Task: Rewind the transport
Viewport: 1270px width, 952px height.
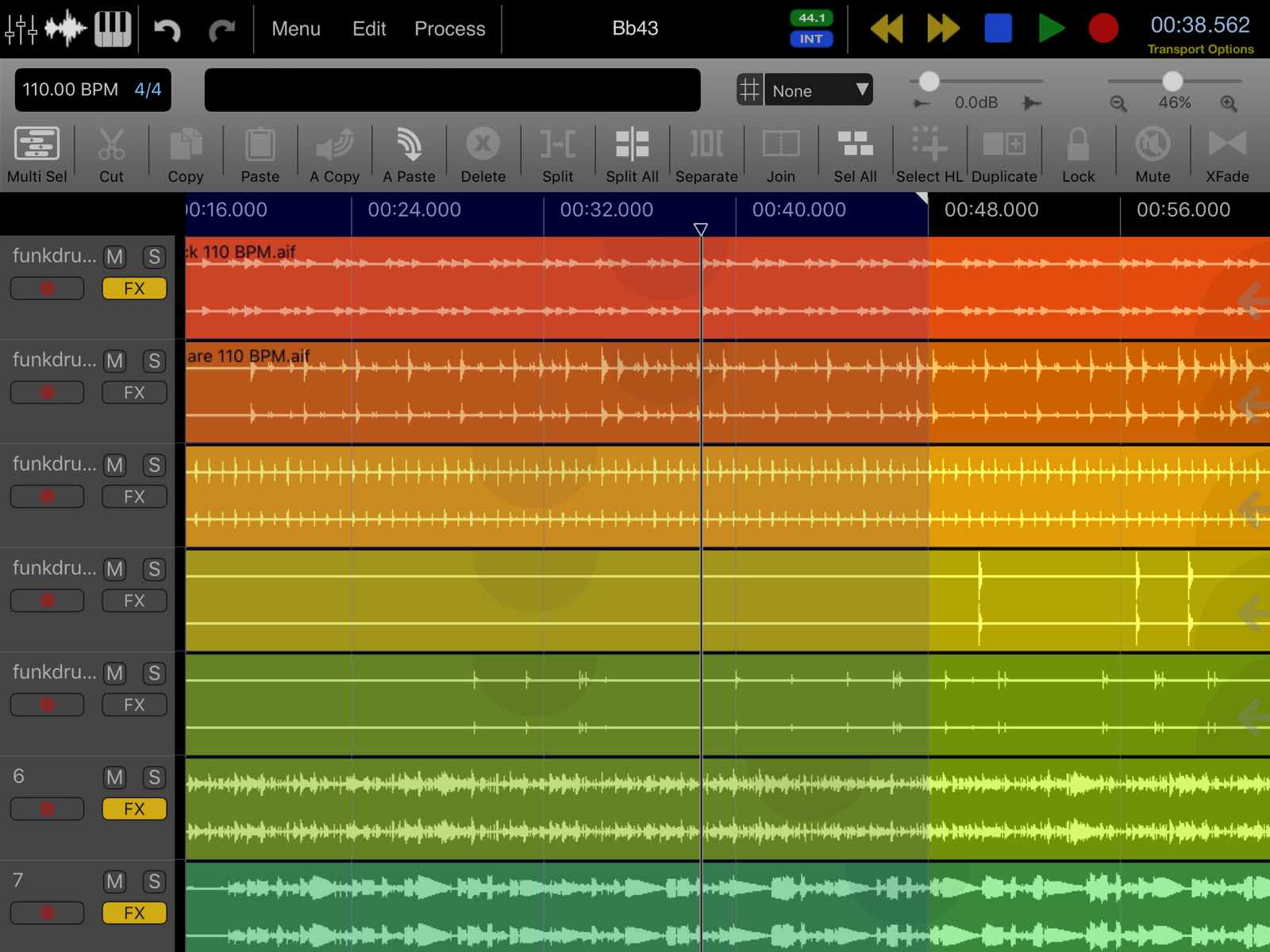Action: (887, 29)
